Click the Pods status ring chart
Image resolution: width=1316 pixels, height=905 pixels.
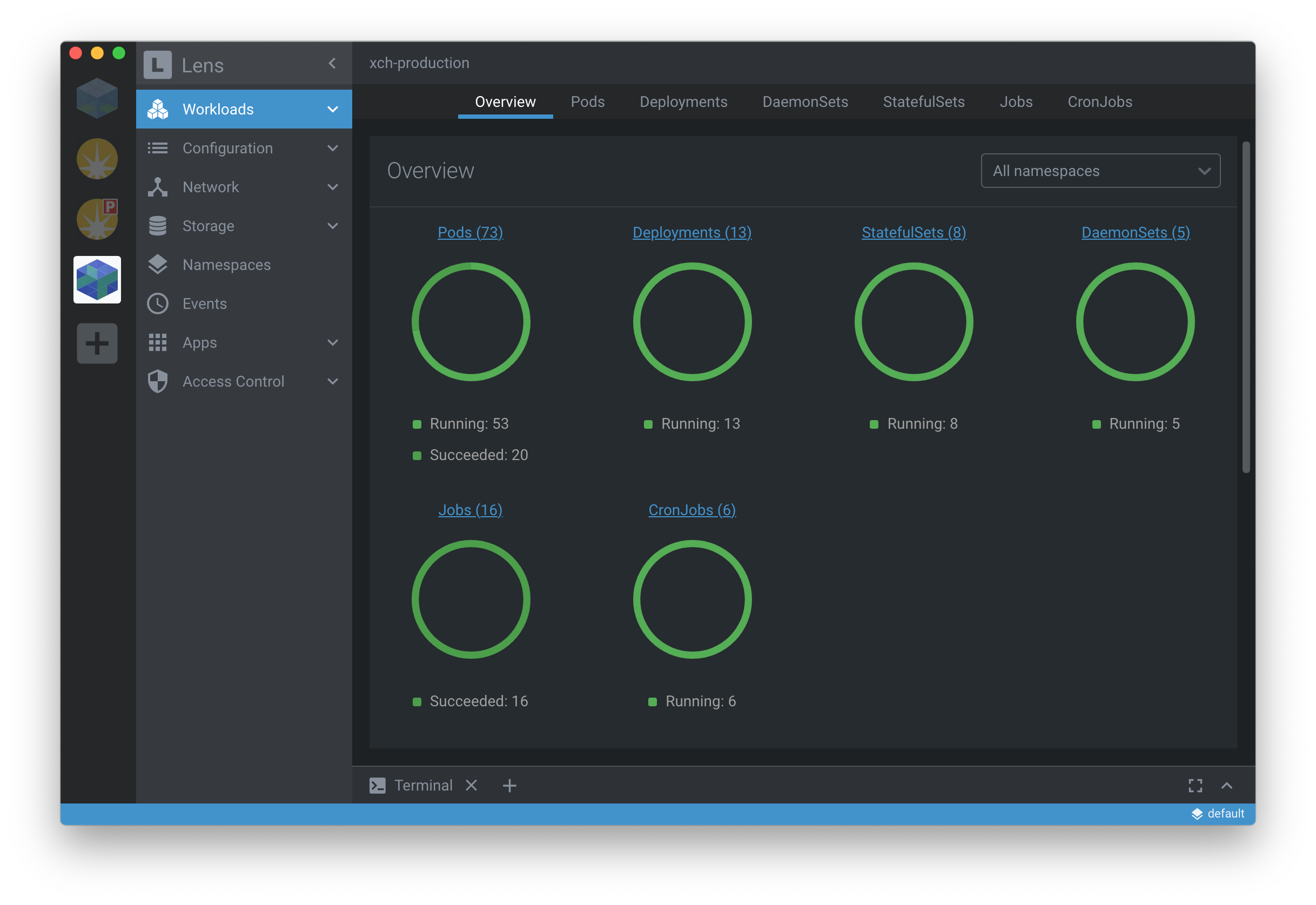click(471, 321)
